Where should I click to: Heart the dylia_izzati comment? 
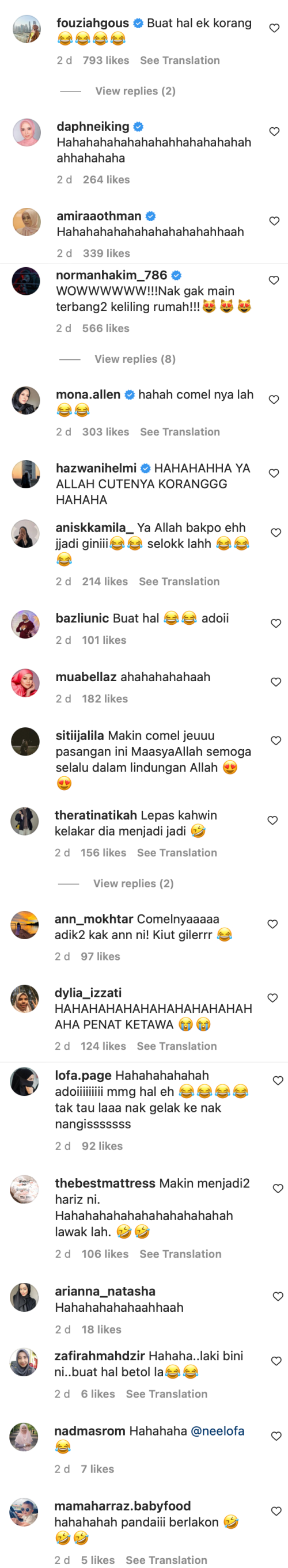(x=273, y=998)
